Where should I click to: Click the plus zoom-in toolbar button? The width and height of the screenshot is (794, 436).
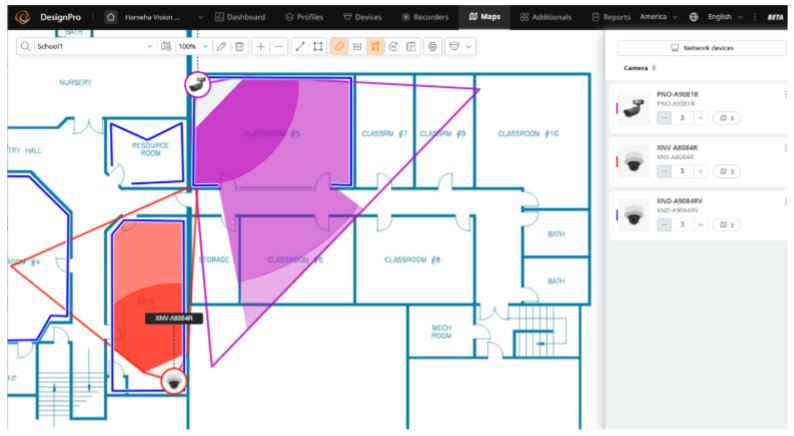pyautogui.click(x=261, y=47)
